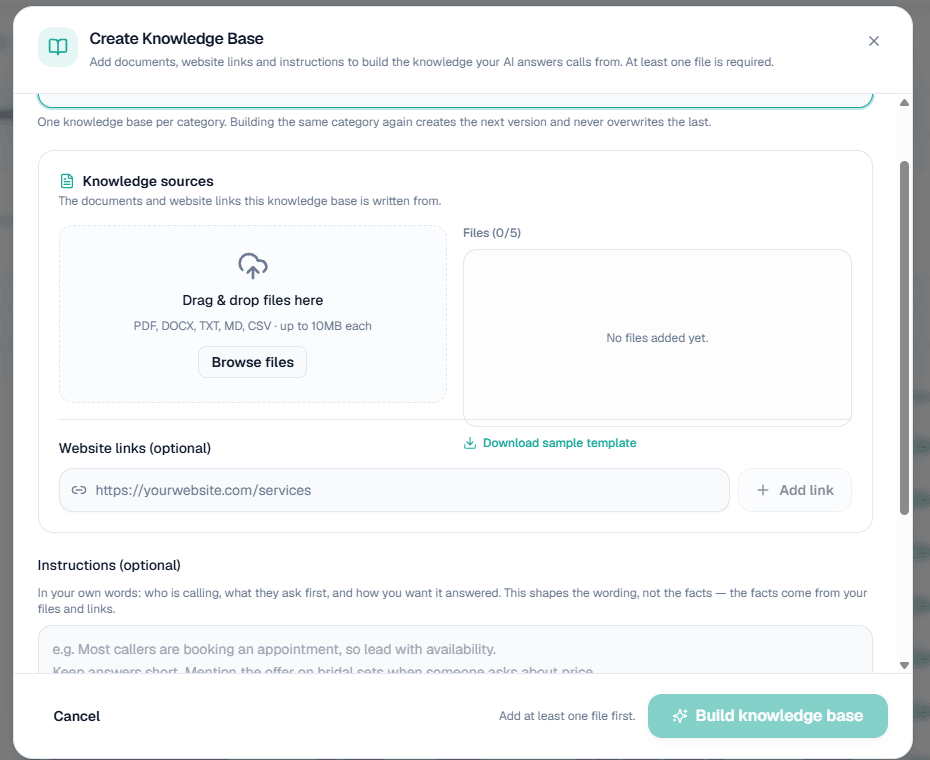Focus the Instructions text area

[455, 649]
